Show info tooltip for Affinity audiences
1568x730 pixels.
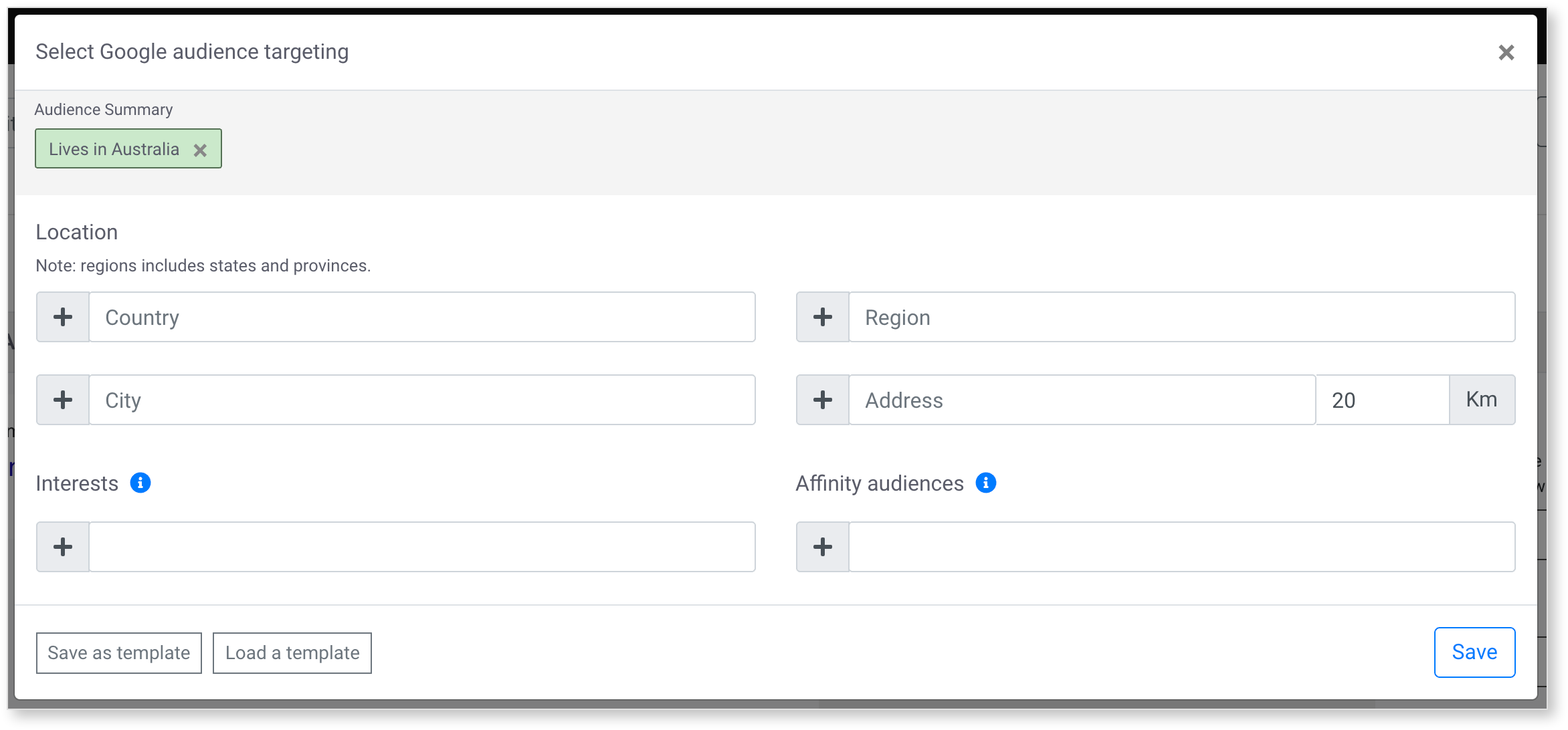pyautogui.click(x=986, y=483)
